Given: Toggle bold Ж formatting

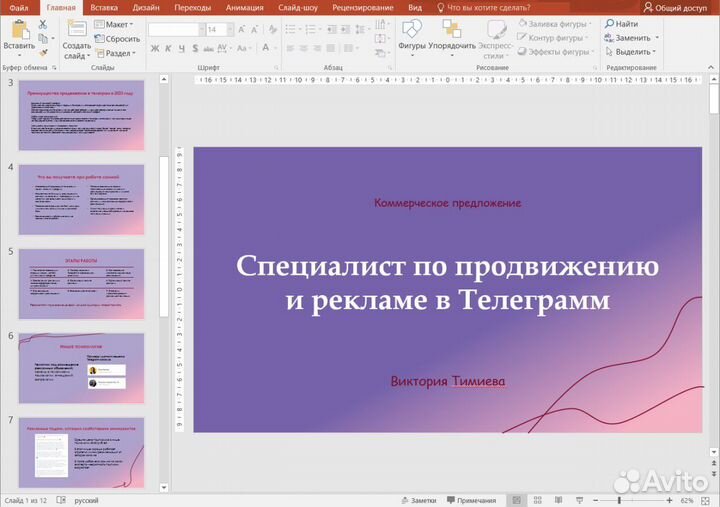Looking at the screenshot, I should pyautogui.click(x=155, y=48).
